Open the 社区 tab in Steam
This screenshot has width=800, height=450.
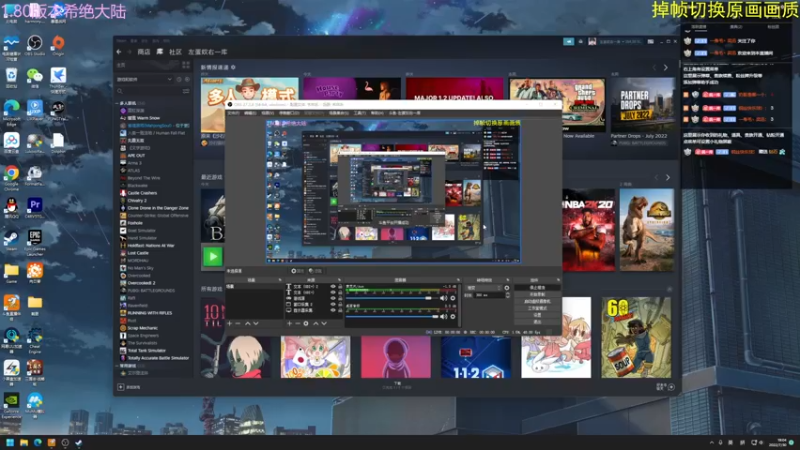[176, 52]
